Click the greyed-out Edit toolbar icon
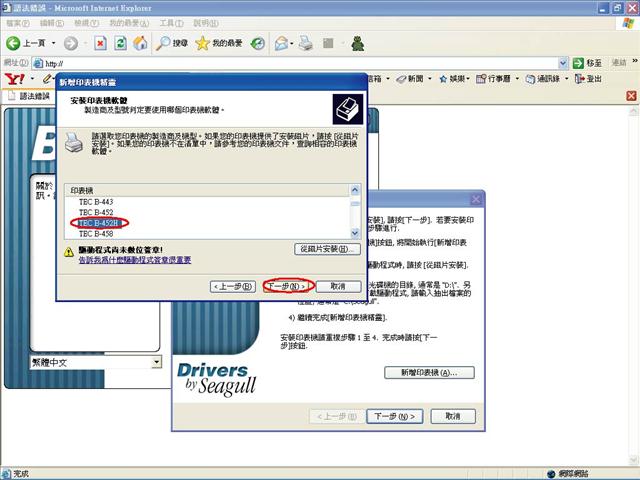 click(328, 43)
